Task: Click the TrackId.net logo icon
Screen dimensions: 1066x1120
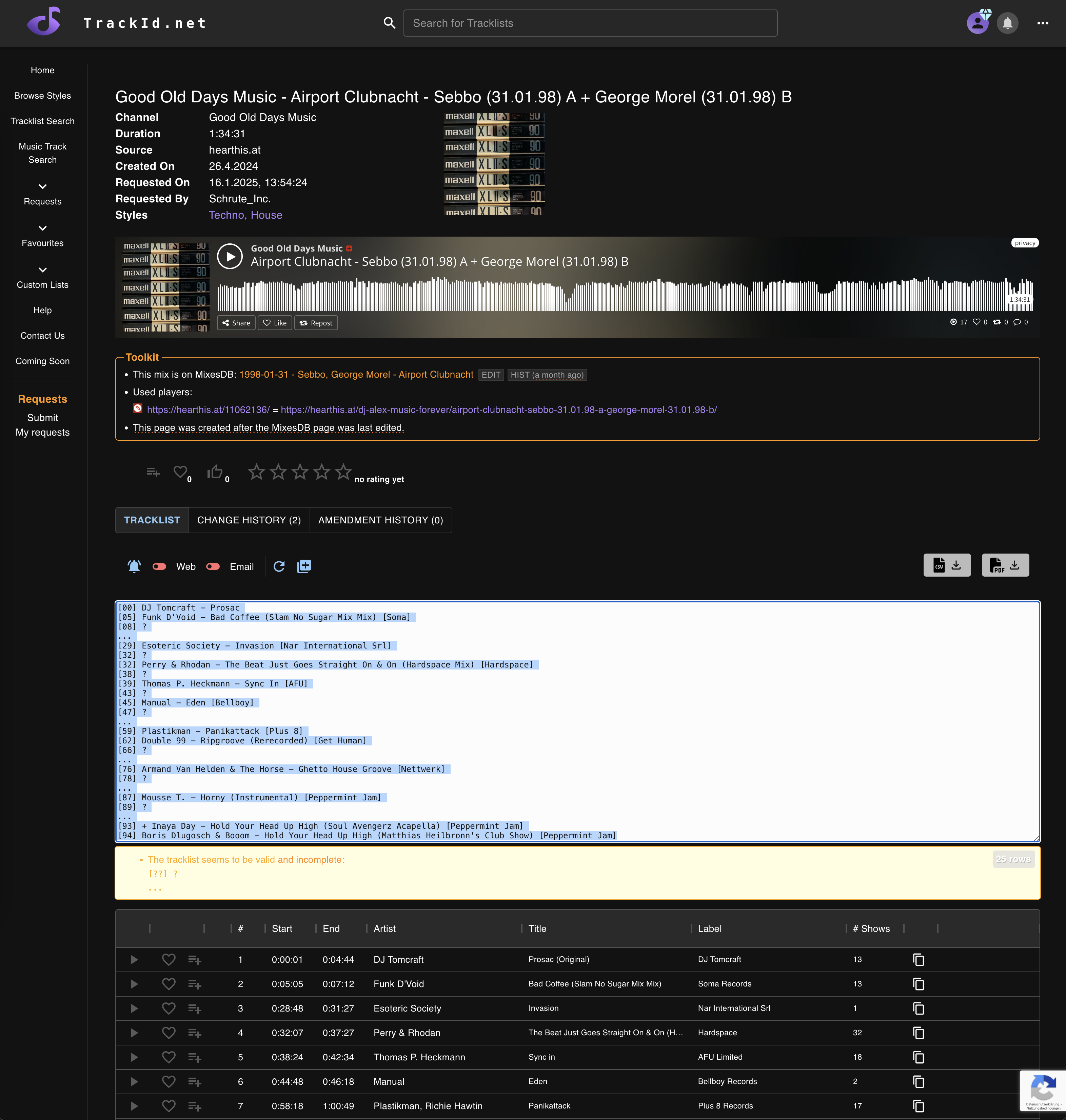Action: (44, 22)
